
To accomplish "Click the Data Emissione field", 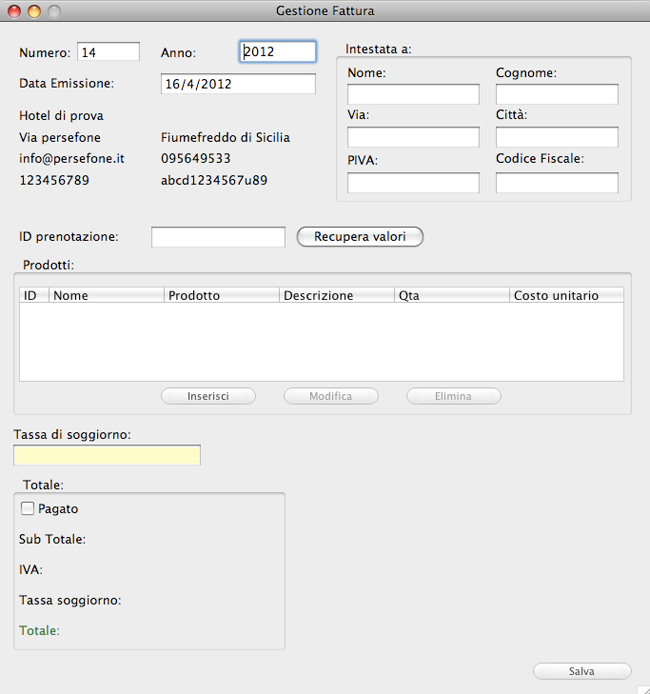I will click(238, 84).
